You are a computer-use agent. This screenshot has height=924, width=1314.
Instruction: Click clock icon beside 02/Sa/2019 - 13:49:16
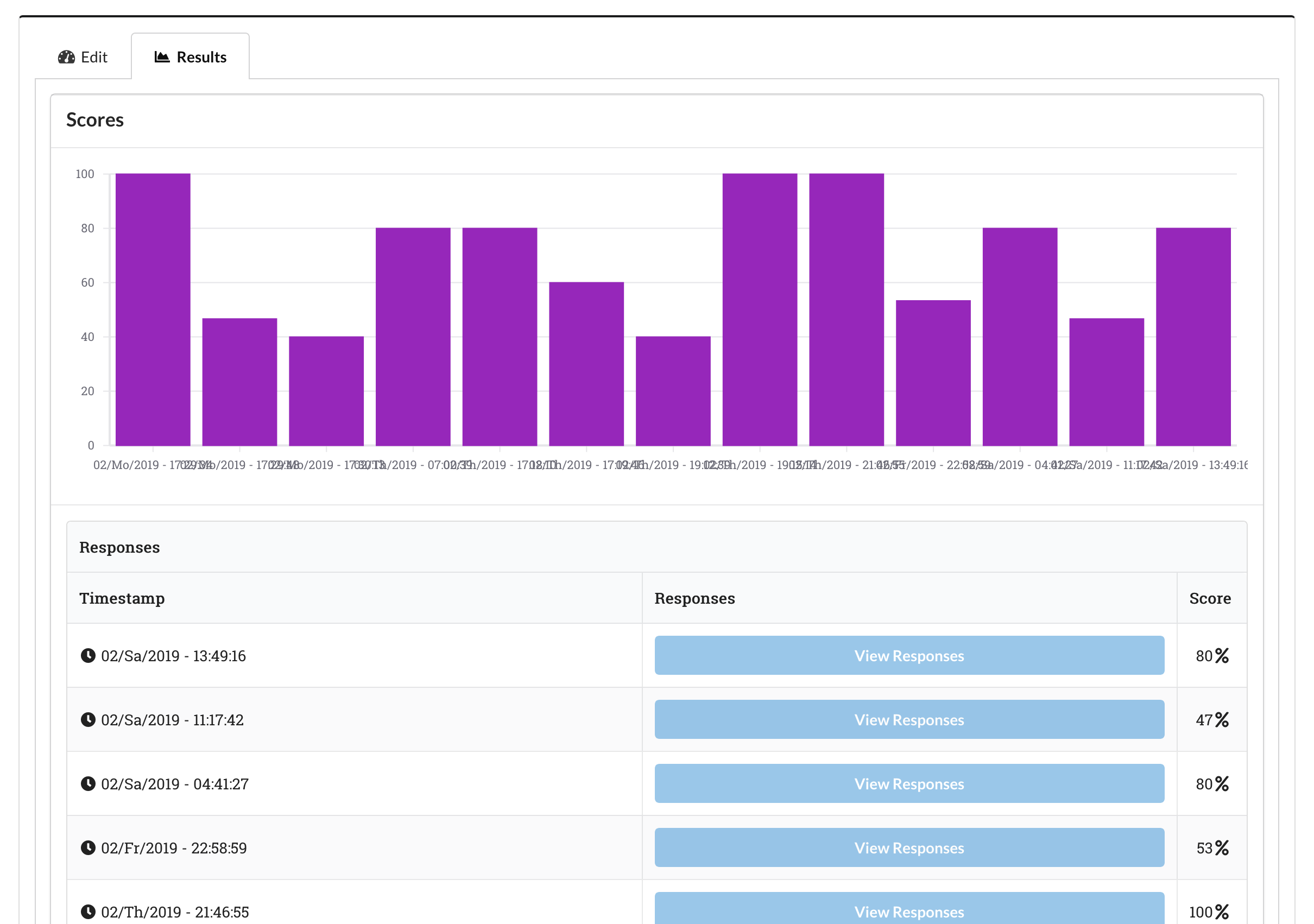(x=88, y=656)
